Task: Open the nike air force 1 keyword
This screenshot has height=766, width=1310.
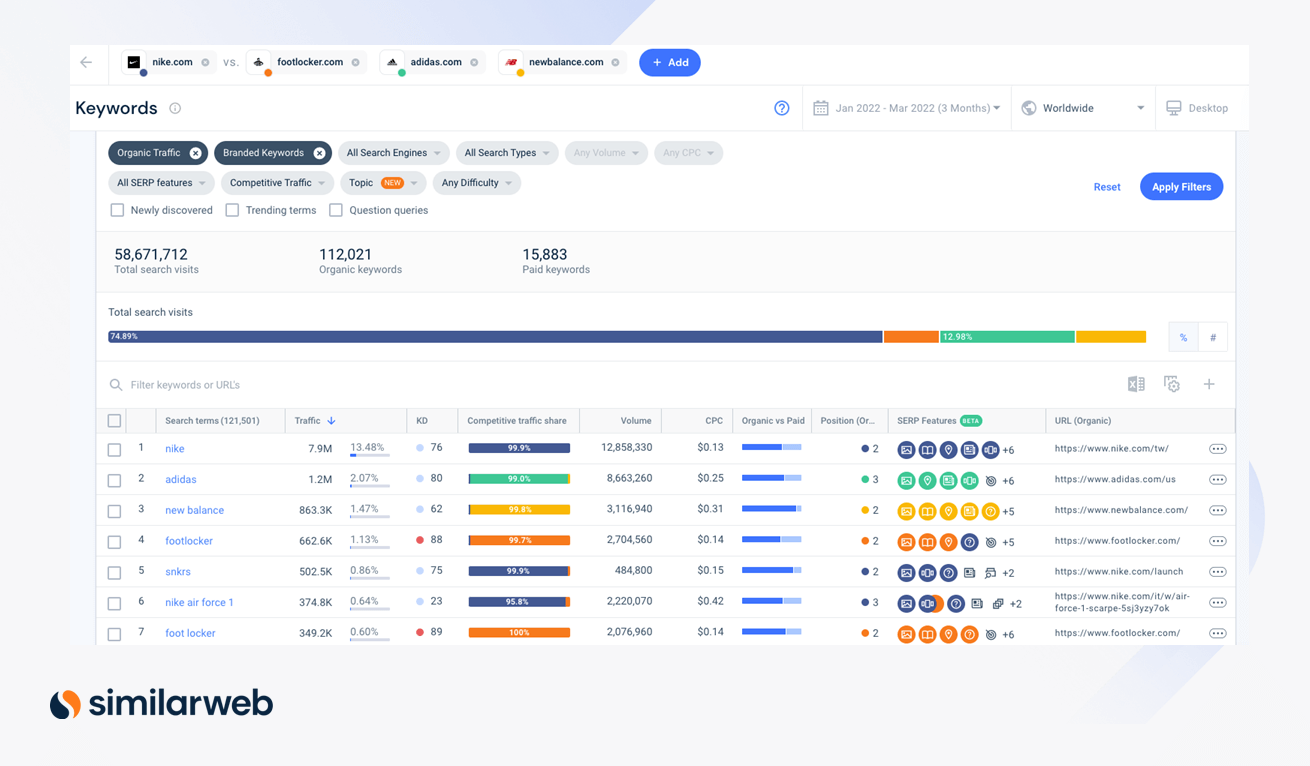Action: (x=199, y=602)
